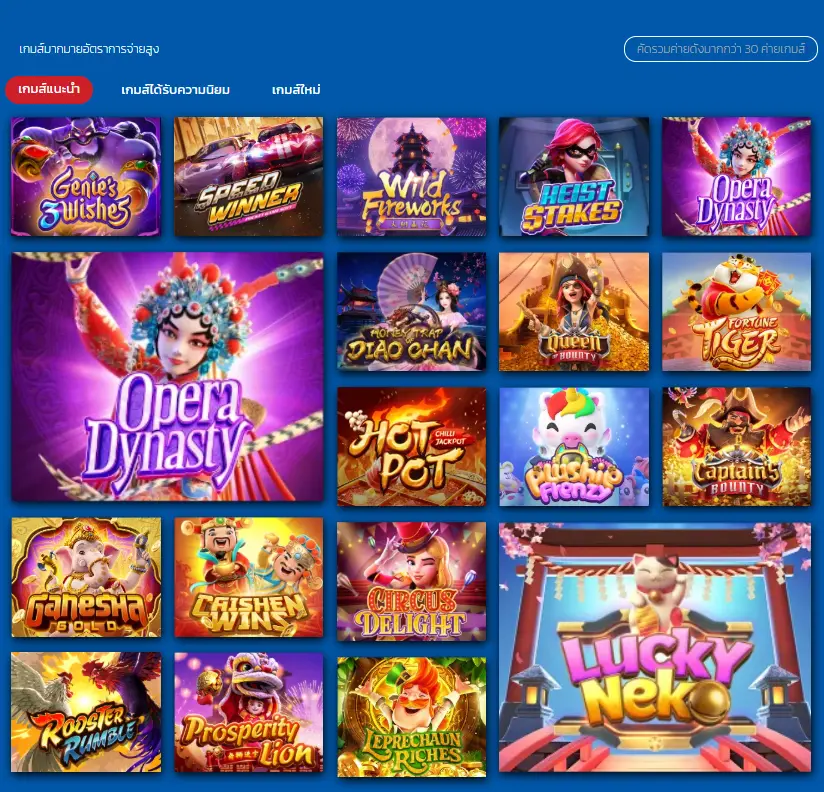This screenshot has width=824, height=792.
Task: Switch to the เกมส์ใหม่ tab
Action: pos(296,90)
